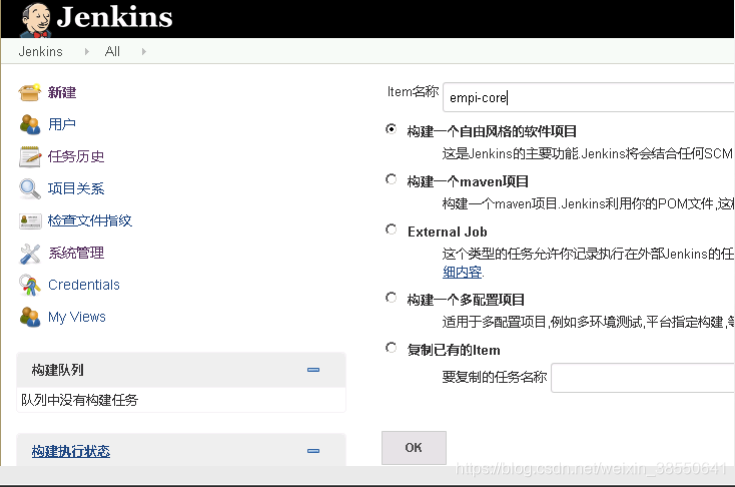Select 构建一个自由风格的软件项目 radio button
The image size is (735, 487).
391,129
